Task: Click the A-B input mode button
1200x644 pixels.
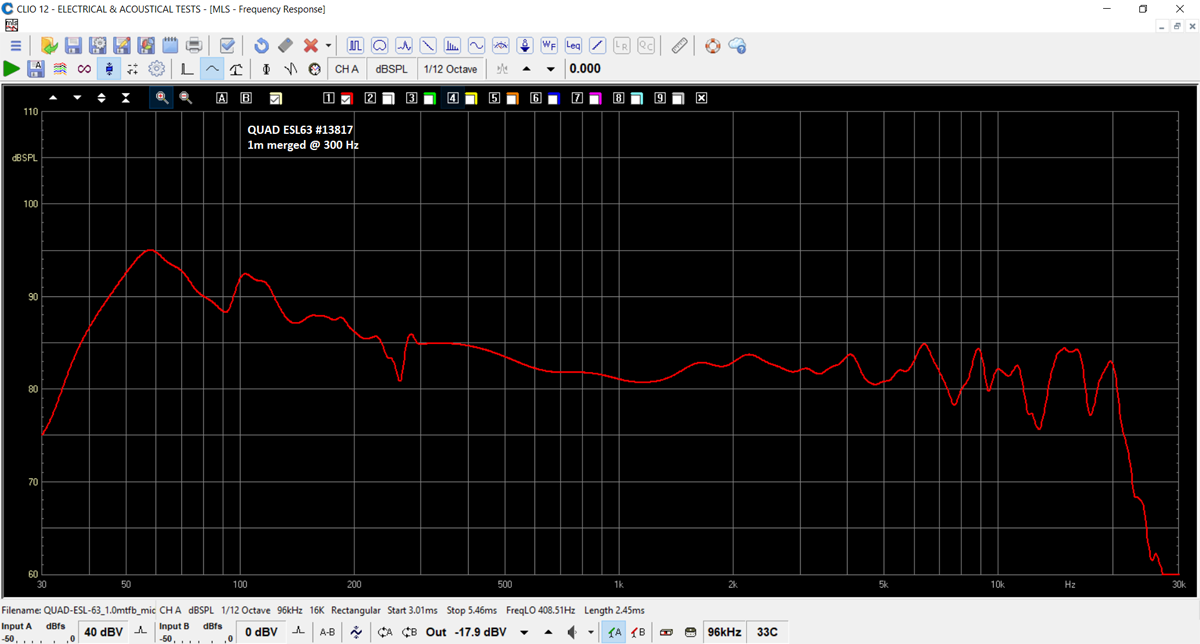Action: pos(327,632)
